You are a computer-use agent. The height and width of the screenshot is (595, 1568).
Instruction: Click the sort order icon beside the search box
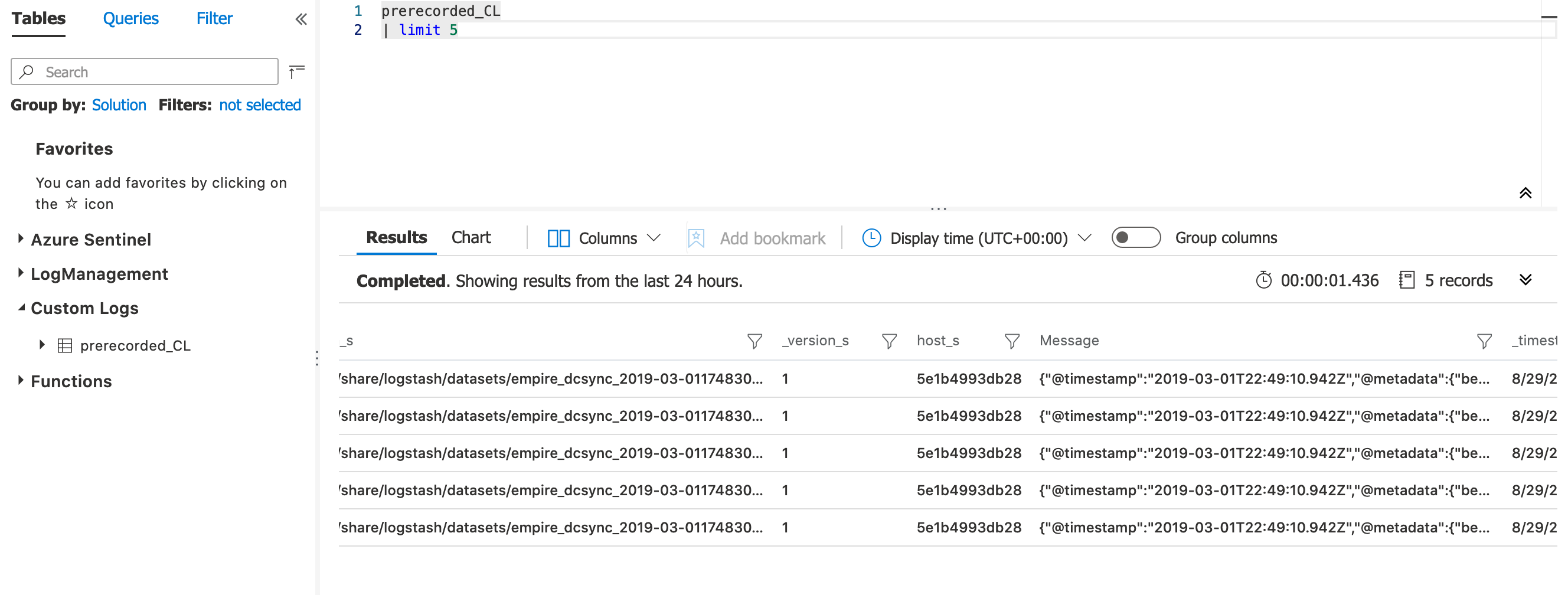(x=296, y=71)
